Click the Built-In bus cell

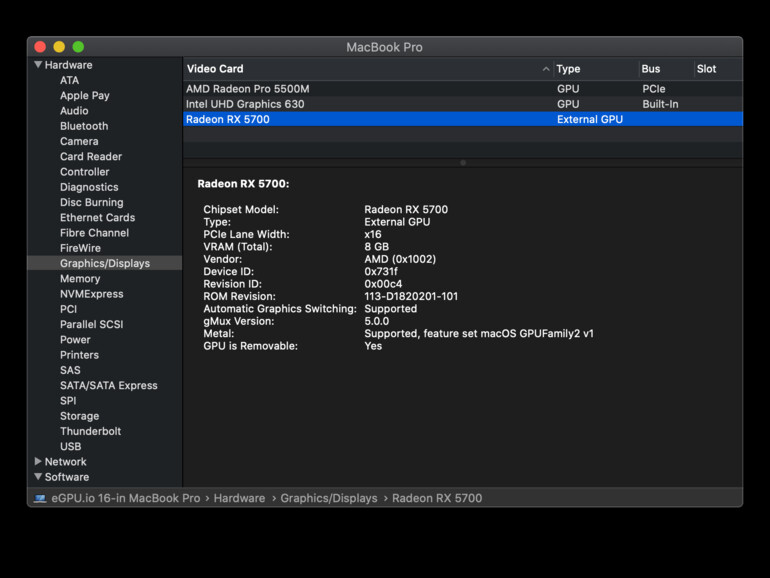(x=660, y=104)
